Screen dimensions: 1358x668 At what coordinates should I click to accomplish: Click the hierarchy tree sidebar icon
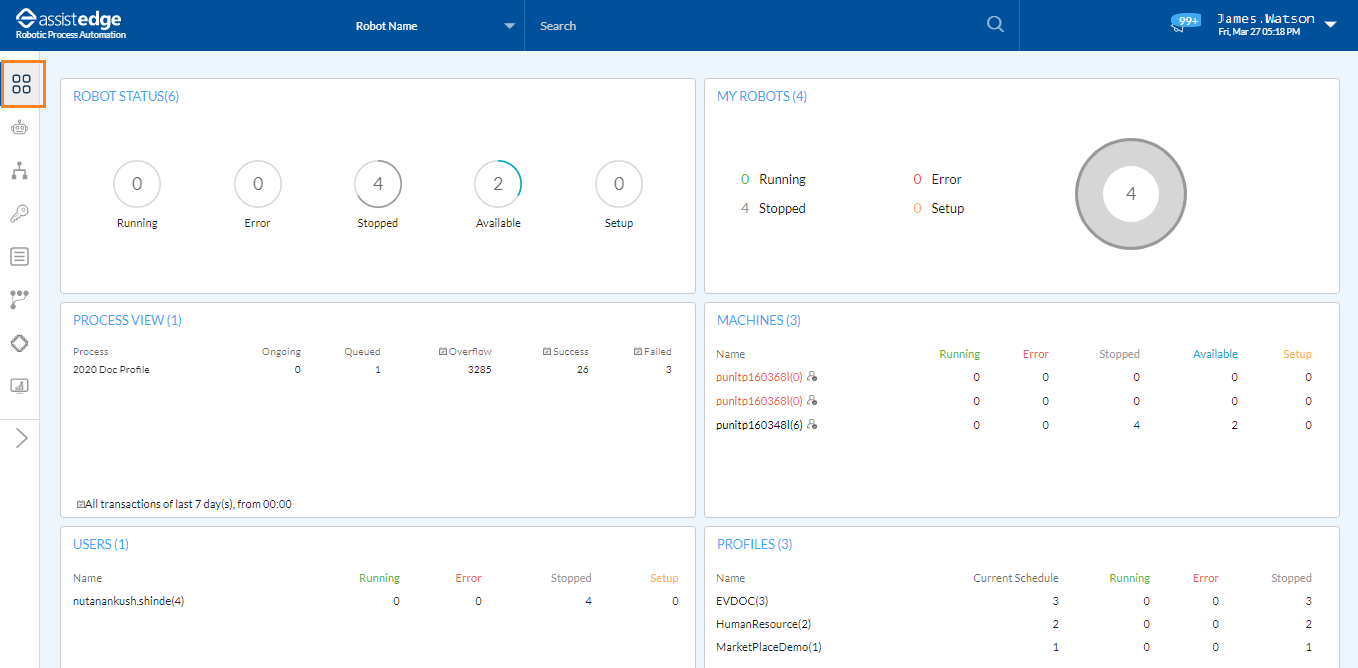click(x=19, y=171)
